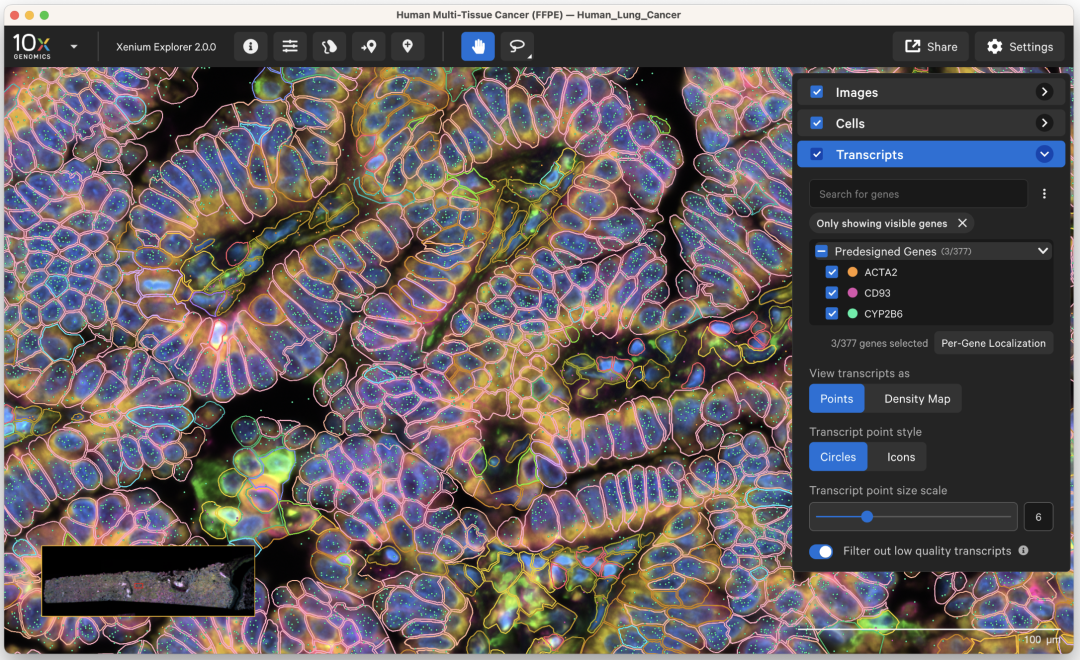This screenshot has width=1080, height=660.
Task: Click the point size value box showing 6
Action: (x=1038, y=517)
